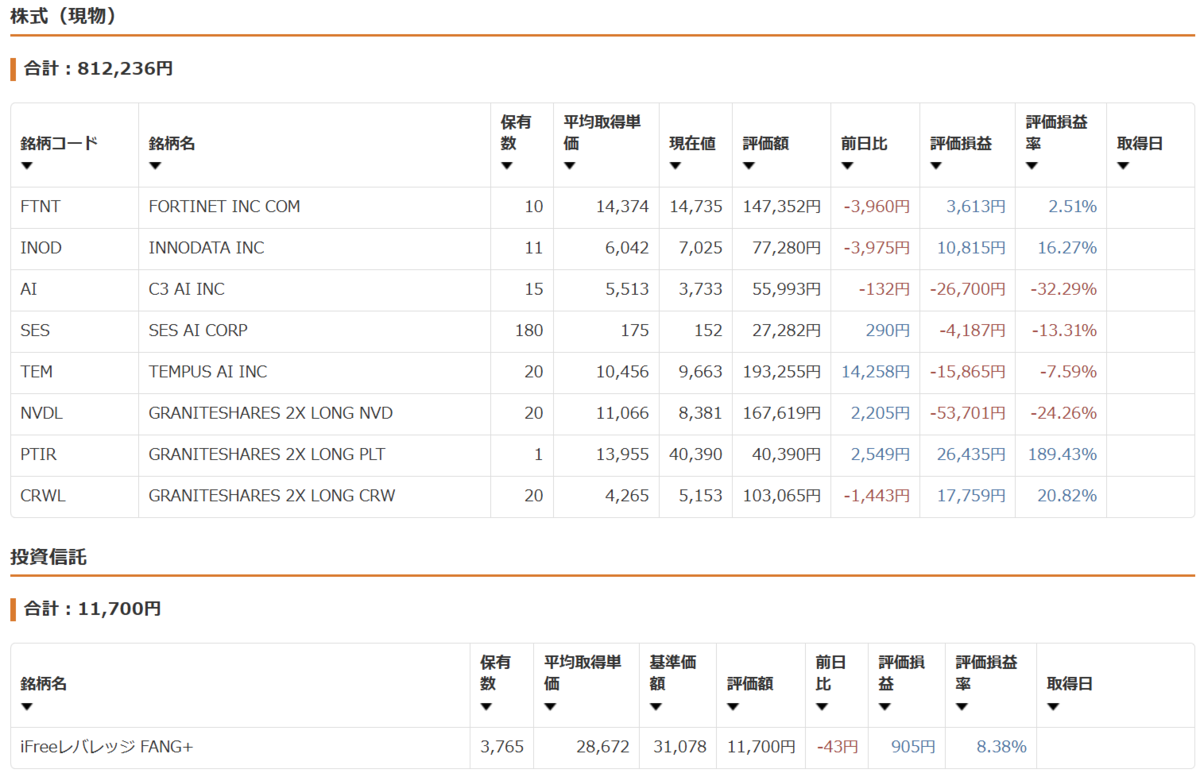The width and height of the screenshot is (1200, 777).
Task: Sort 投資信託 table by 保有数 arrow
Action: click(486, 706)
